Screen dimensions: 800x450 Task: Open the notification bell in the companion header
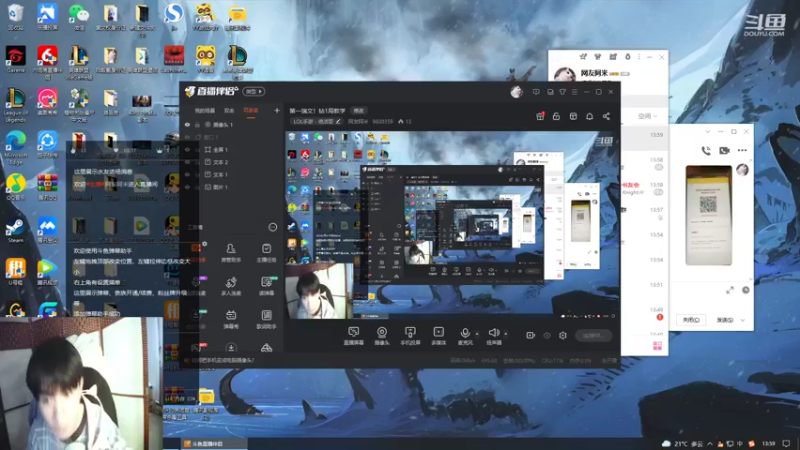click(x=589, y=116)
